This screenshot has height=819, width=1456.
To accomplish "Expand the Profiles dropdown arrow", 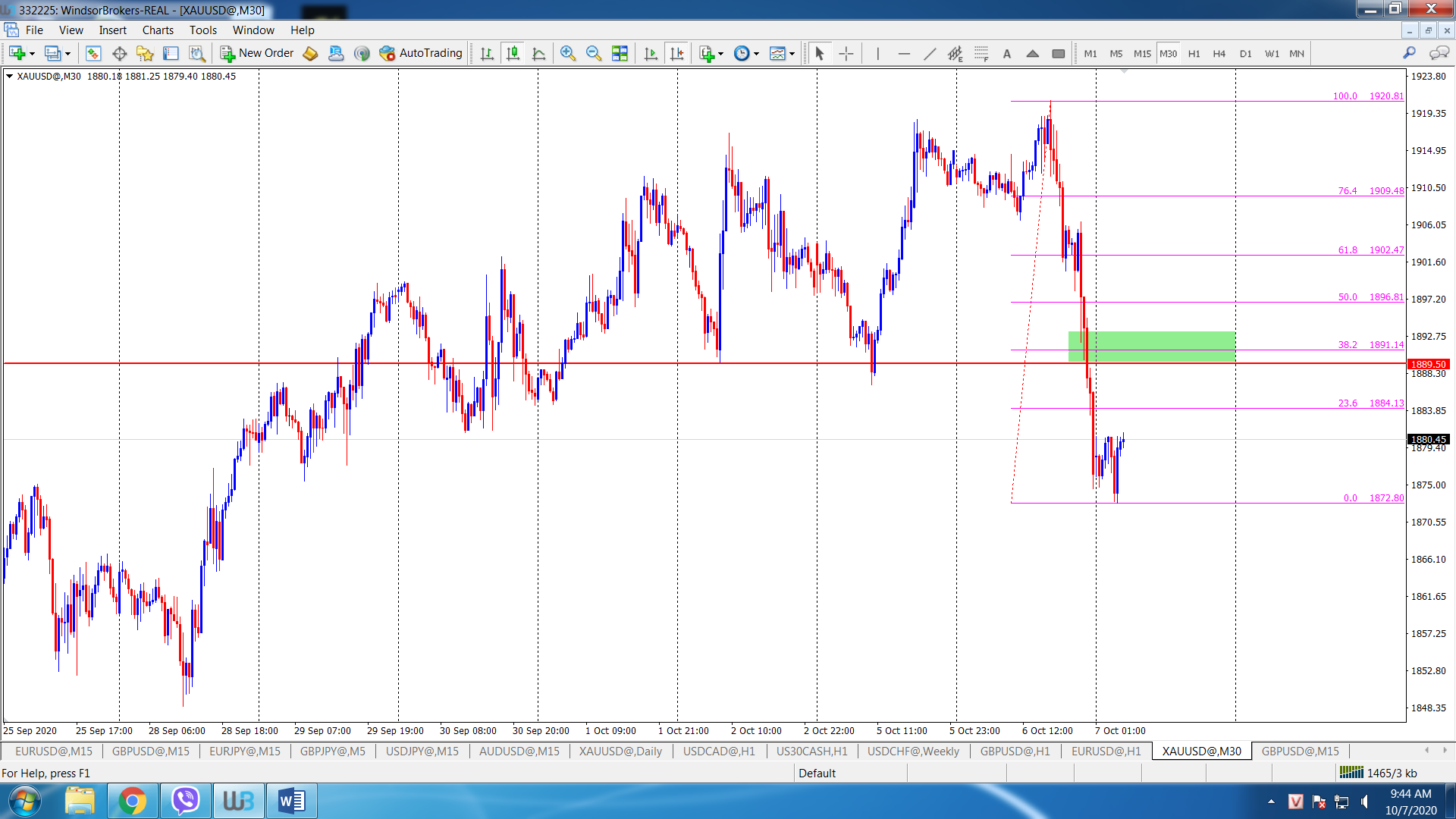I will 67,54.
